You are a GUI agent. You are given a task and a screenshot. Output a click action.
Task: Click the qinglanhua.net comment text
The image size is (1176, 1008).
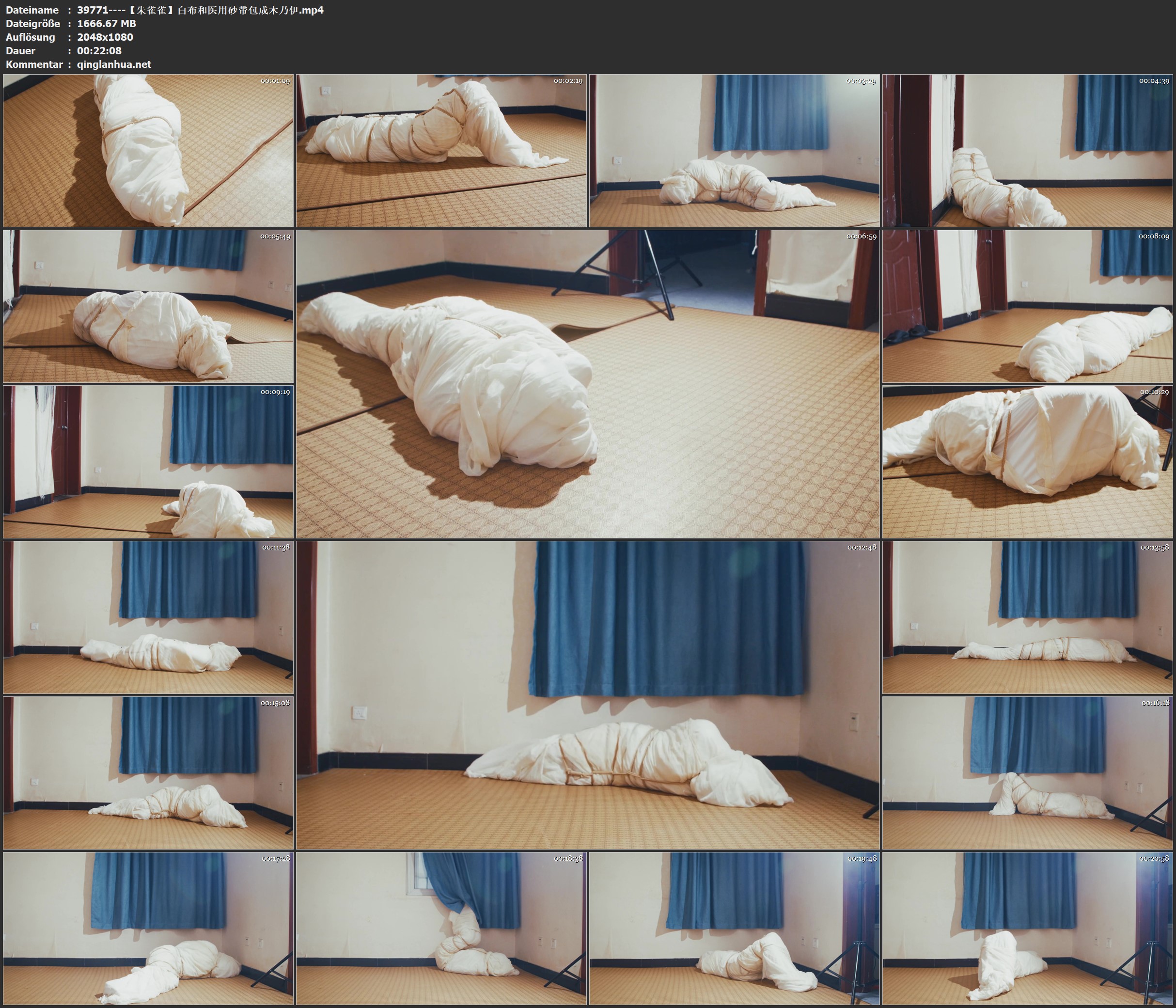[x=114, y=64]
